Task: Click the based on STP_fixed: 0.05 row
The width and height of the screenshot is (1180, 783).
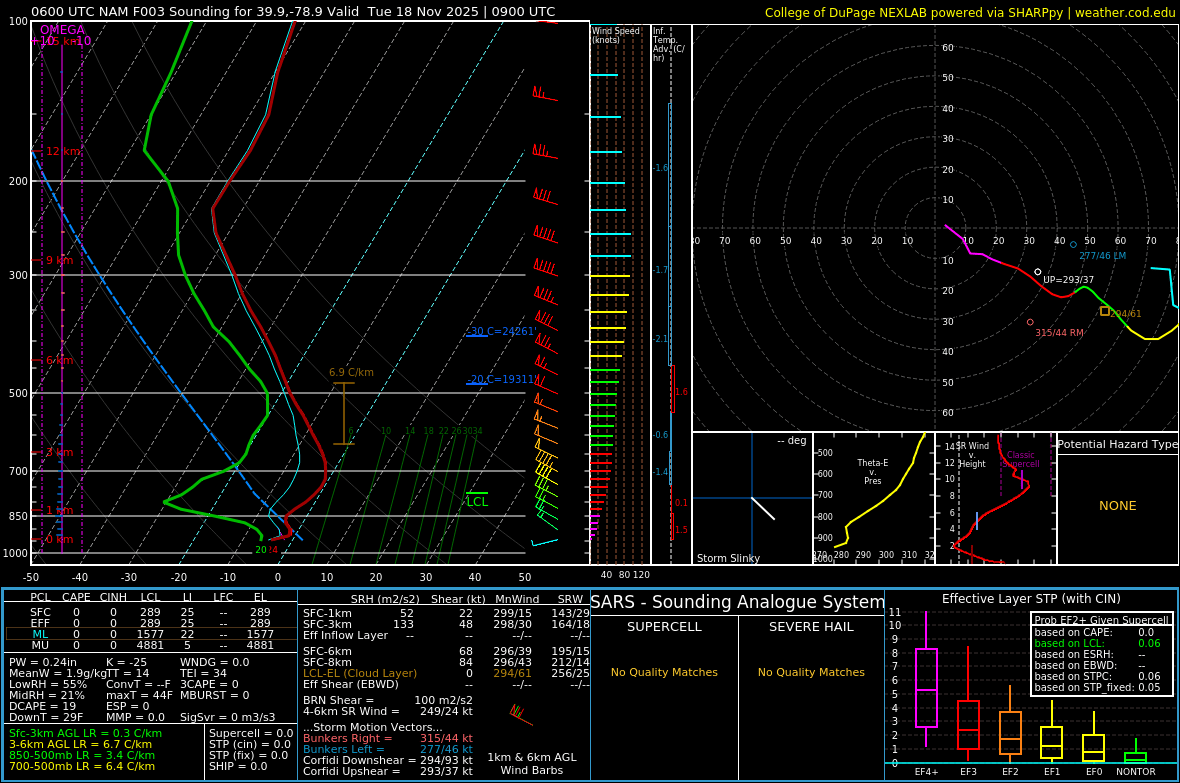Action: tap(1097, 687)
